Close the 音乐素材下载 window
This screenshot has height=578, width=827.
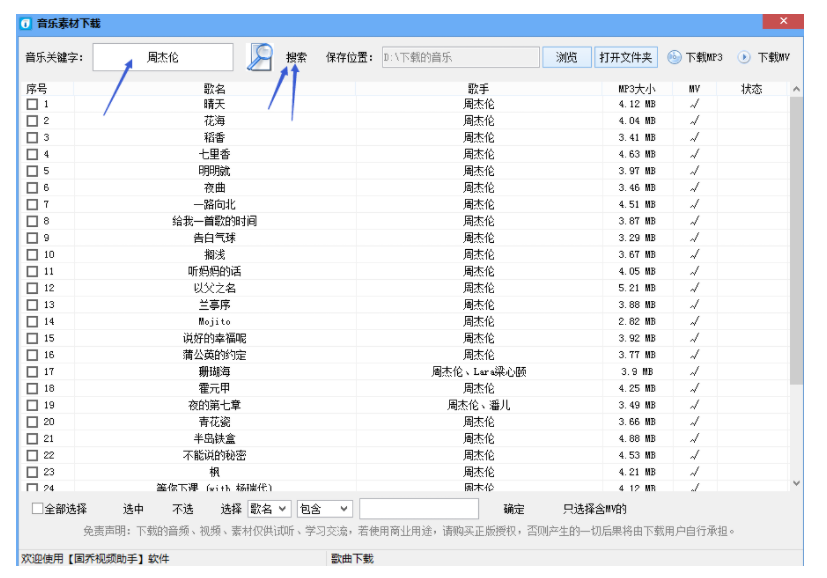[x=783, y=22]
